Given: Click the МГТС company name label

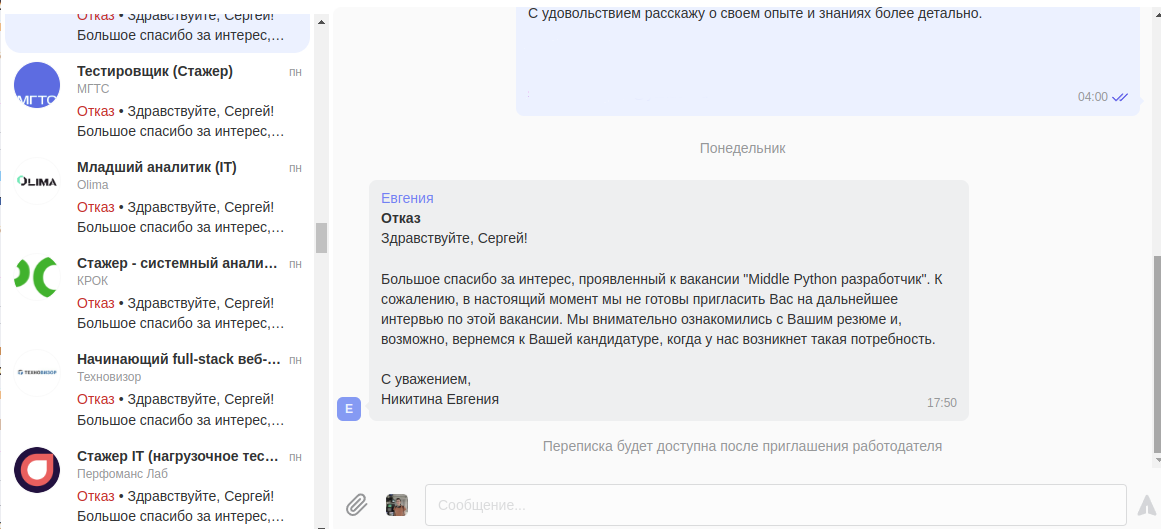Looking at the screenshot, I should (x=93, y=89).
